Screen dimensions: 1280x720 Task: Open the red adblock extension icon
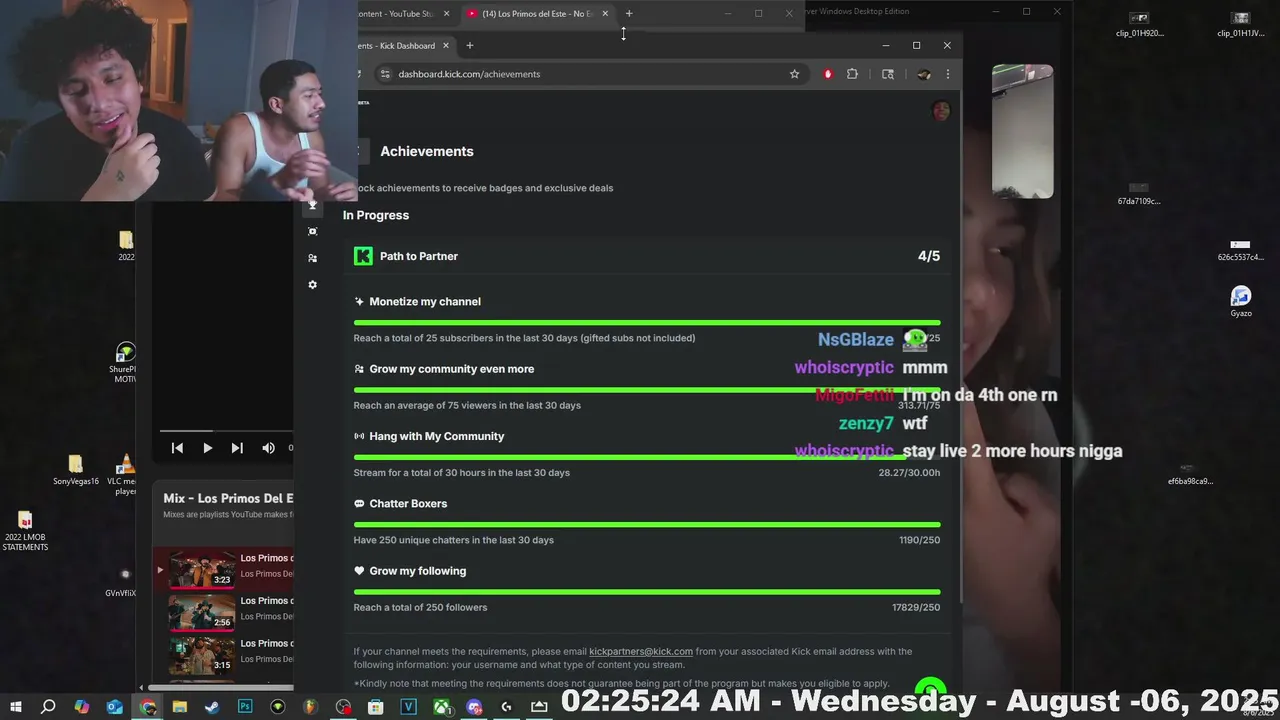(x=827, y=74)
